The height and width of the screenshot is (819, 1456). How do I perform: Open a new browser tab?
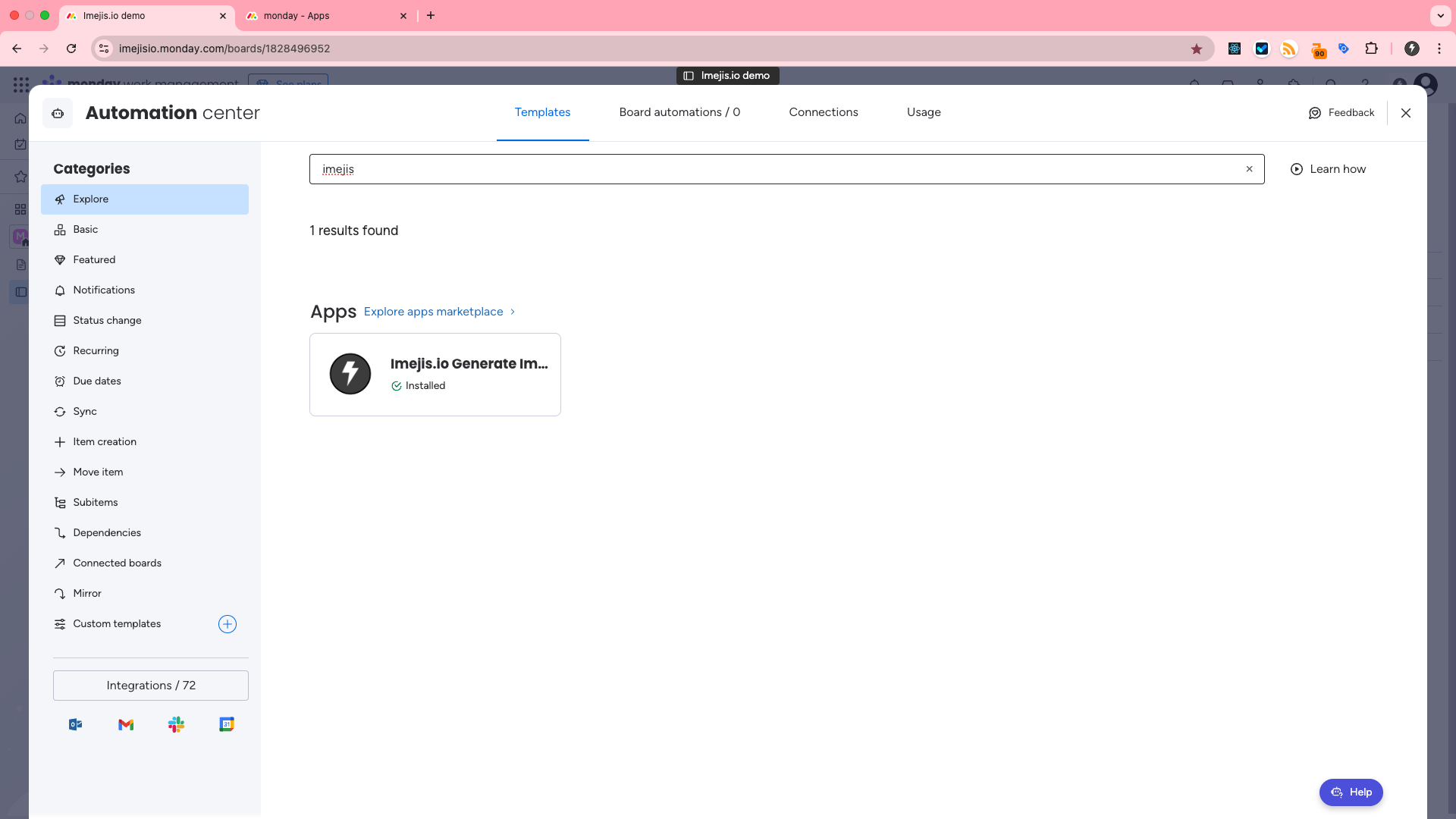pyautogui.click(x=431, y=15)
